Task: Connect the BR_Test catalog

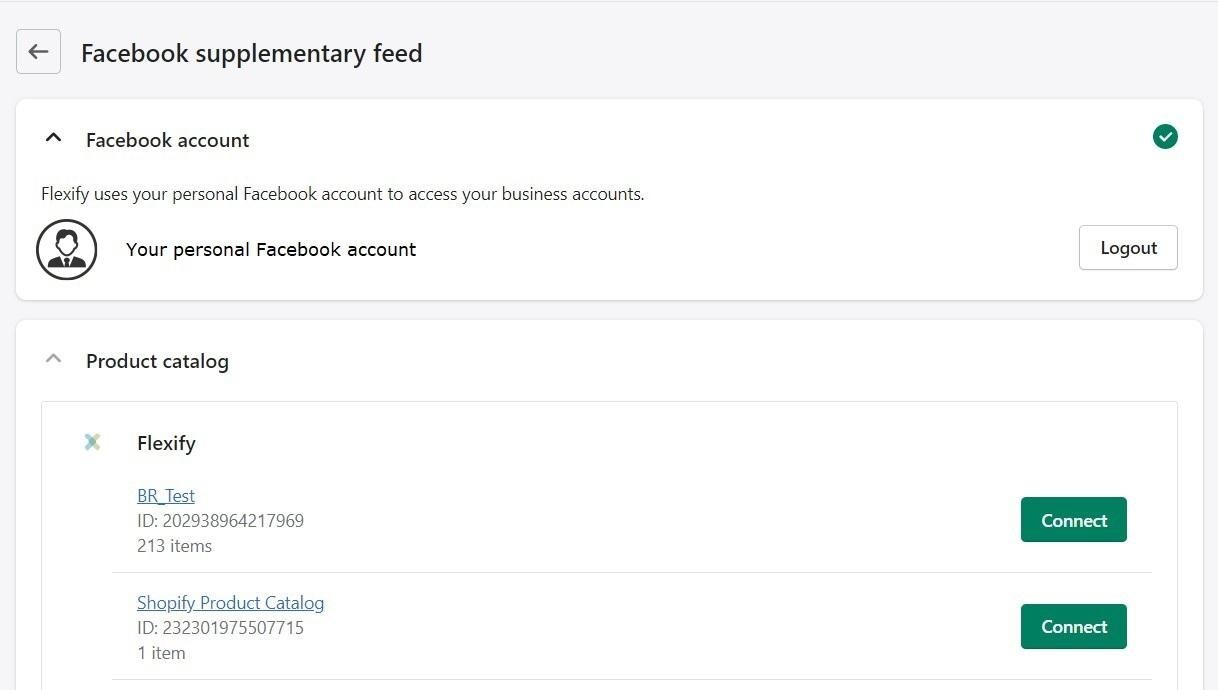Action: click(1073, 519)
